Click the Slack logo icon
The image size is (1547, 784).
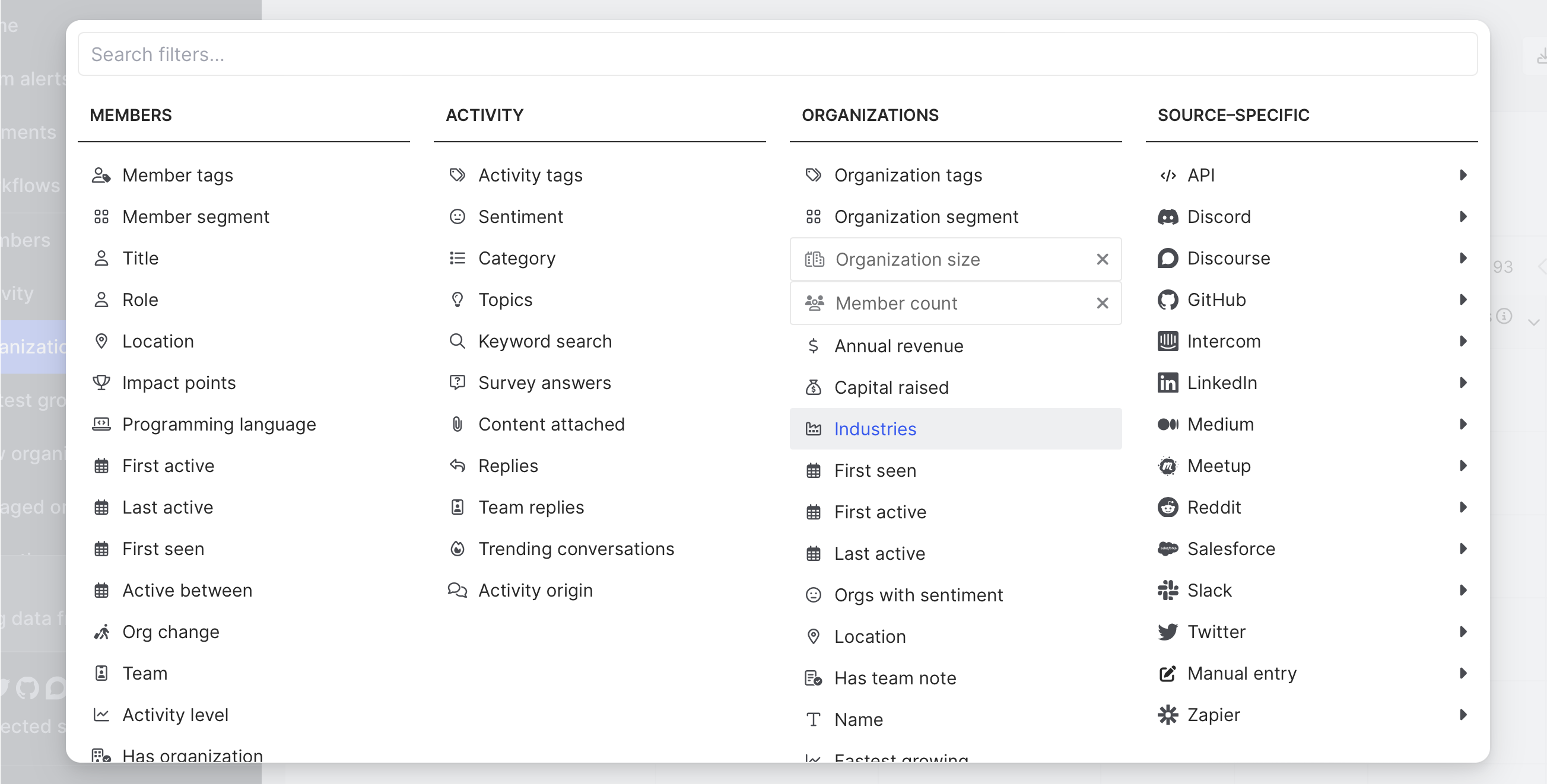[1167, 590]
